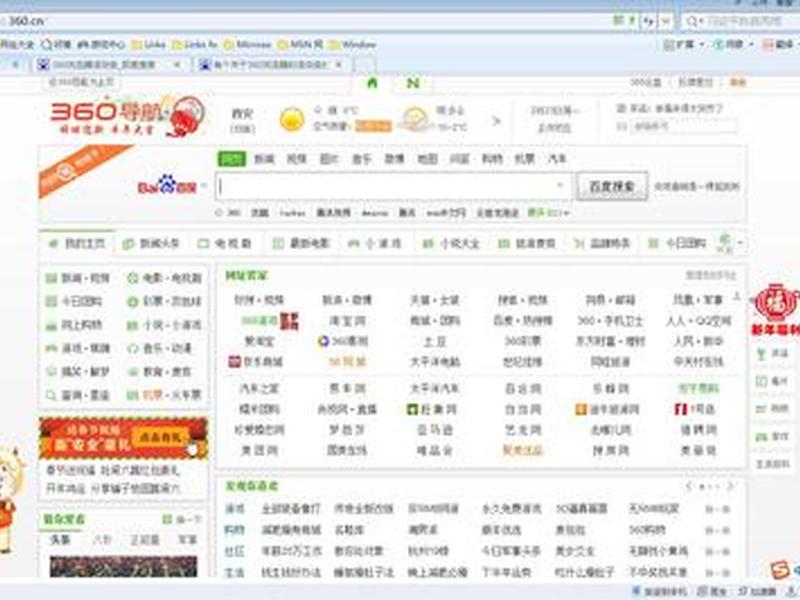The image size is (800, 600).
Task: Click the sunny weather icon for today
Action: click(x=292, y=120)
